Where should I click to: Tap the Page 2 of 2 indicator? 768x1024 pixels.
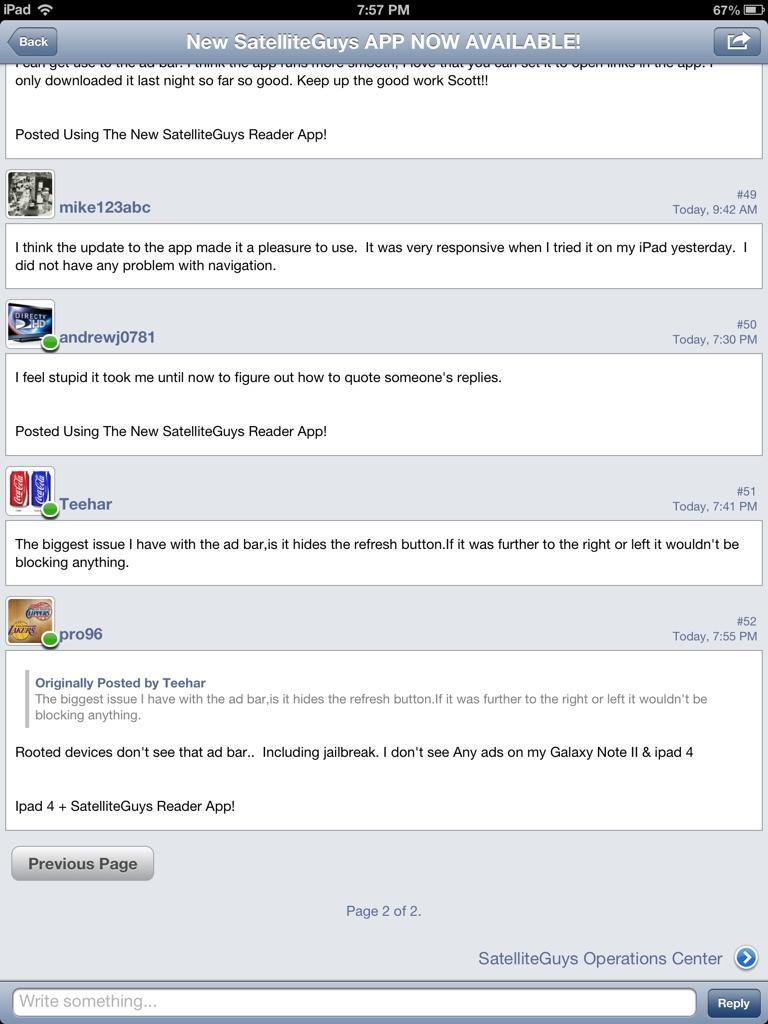tap(384, 910)
